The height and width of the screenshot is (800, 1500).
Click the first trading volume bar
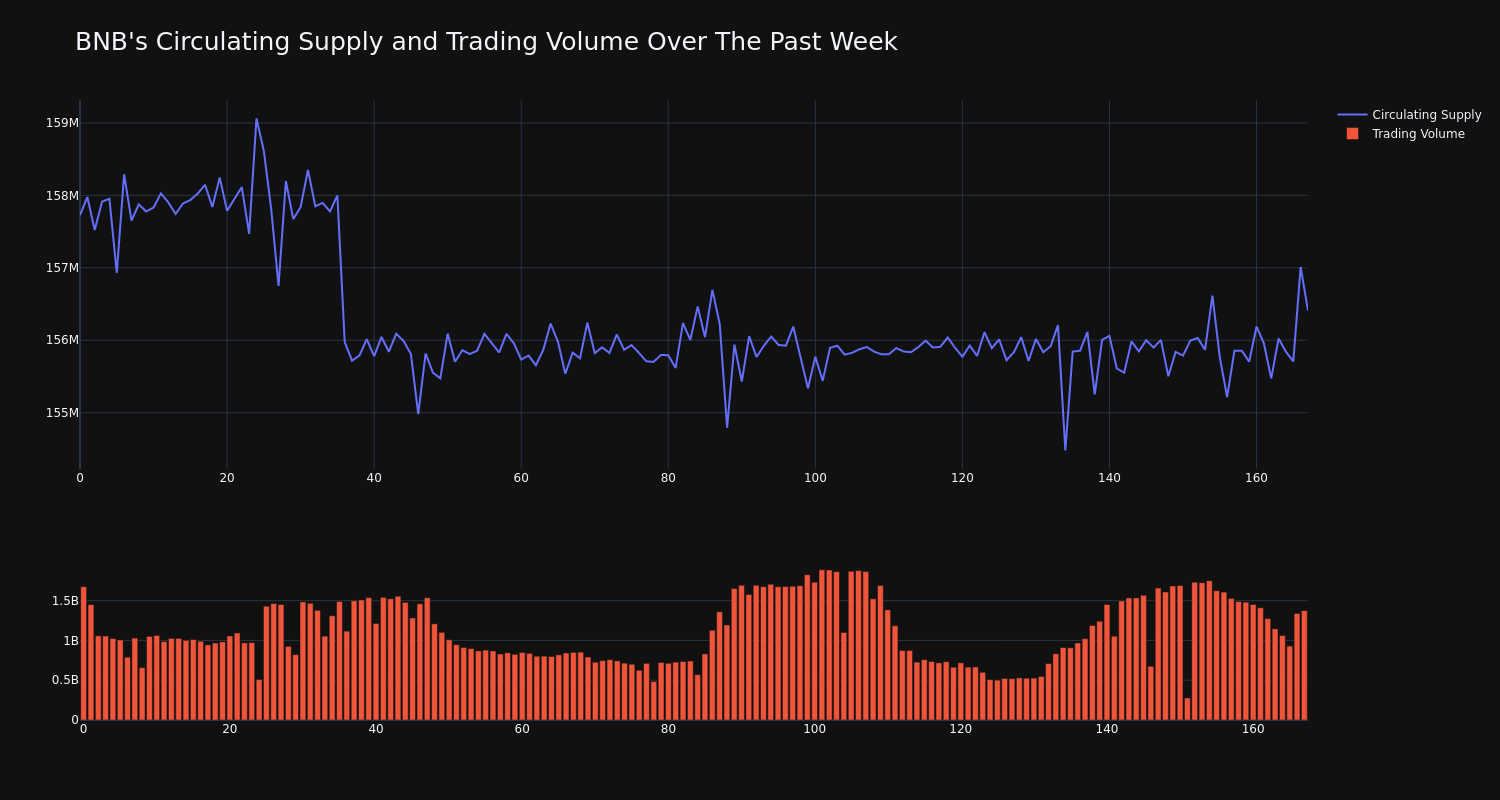pos(83,653)
